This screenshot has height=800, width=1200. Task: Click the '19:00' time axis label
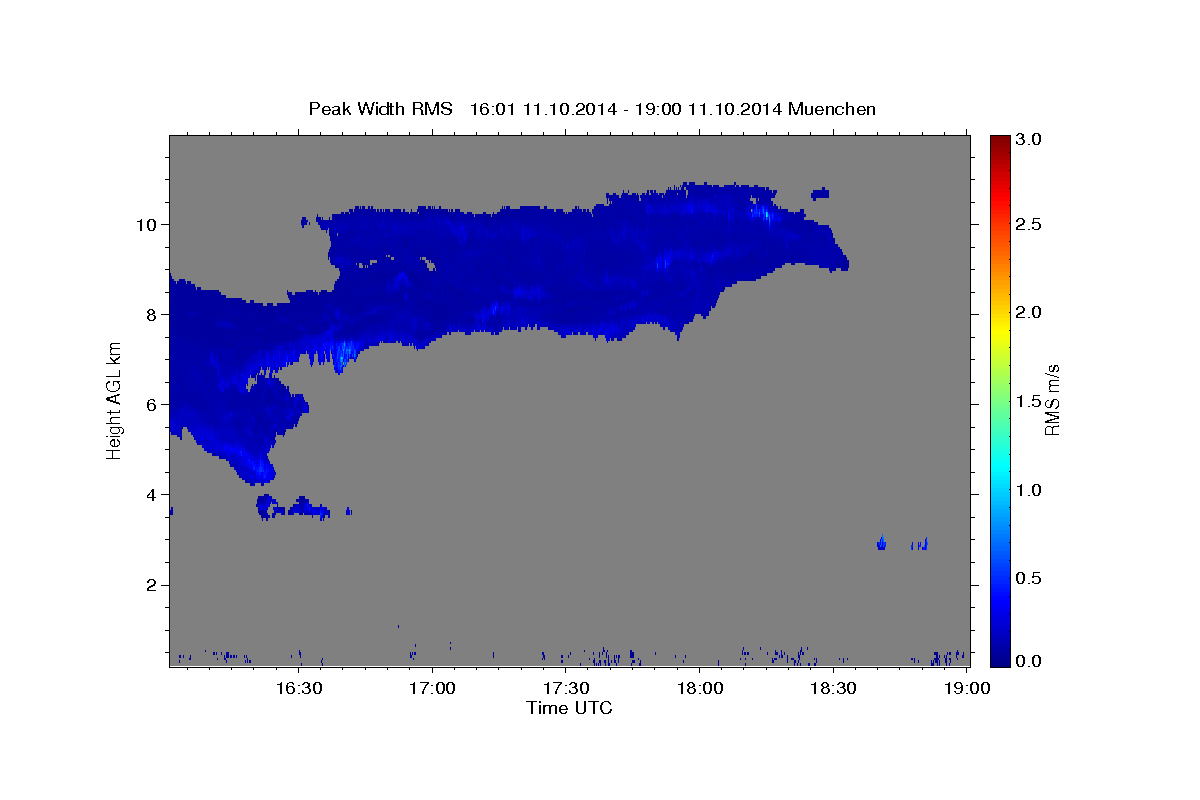click(x=966, y=688)
